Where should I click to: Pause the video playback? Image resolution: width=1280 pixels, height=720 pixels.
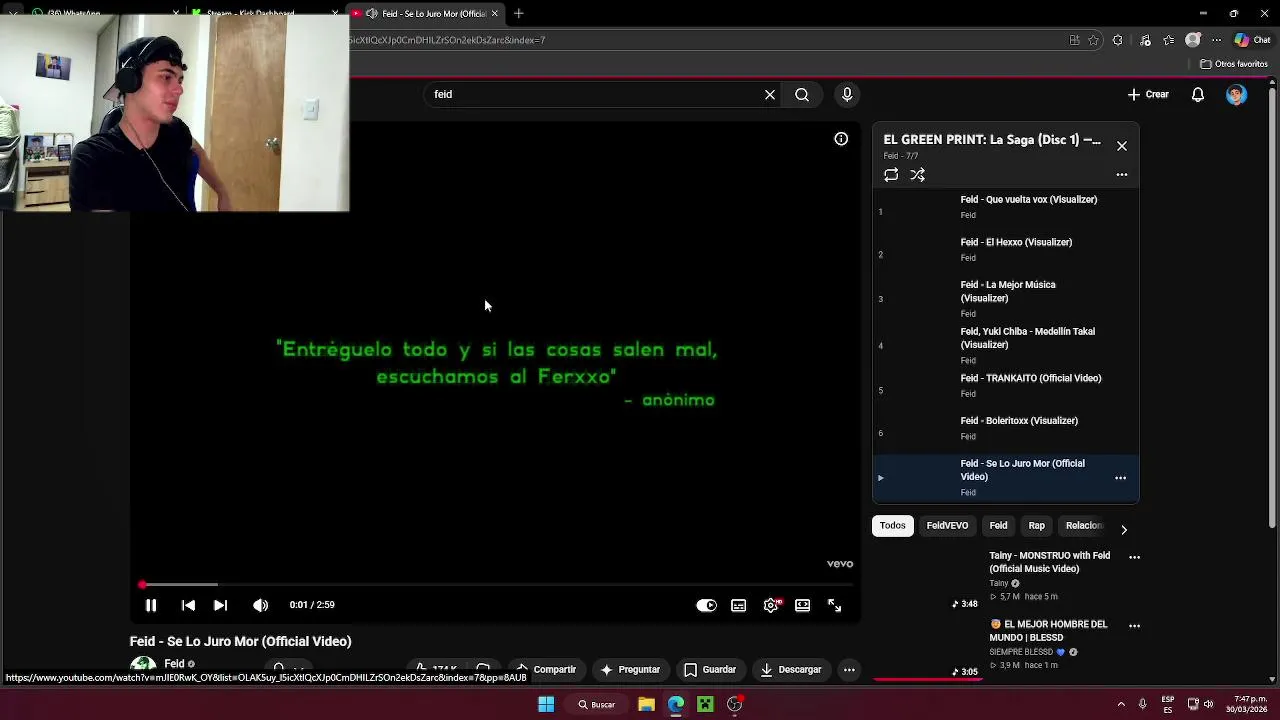click(151, 605)
